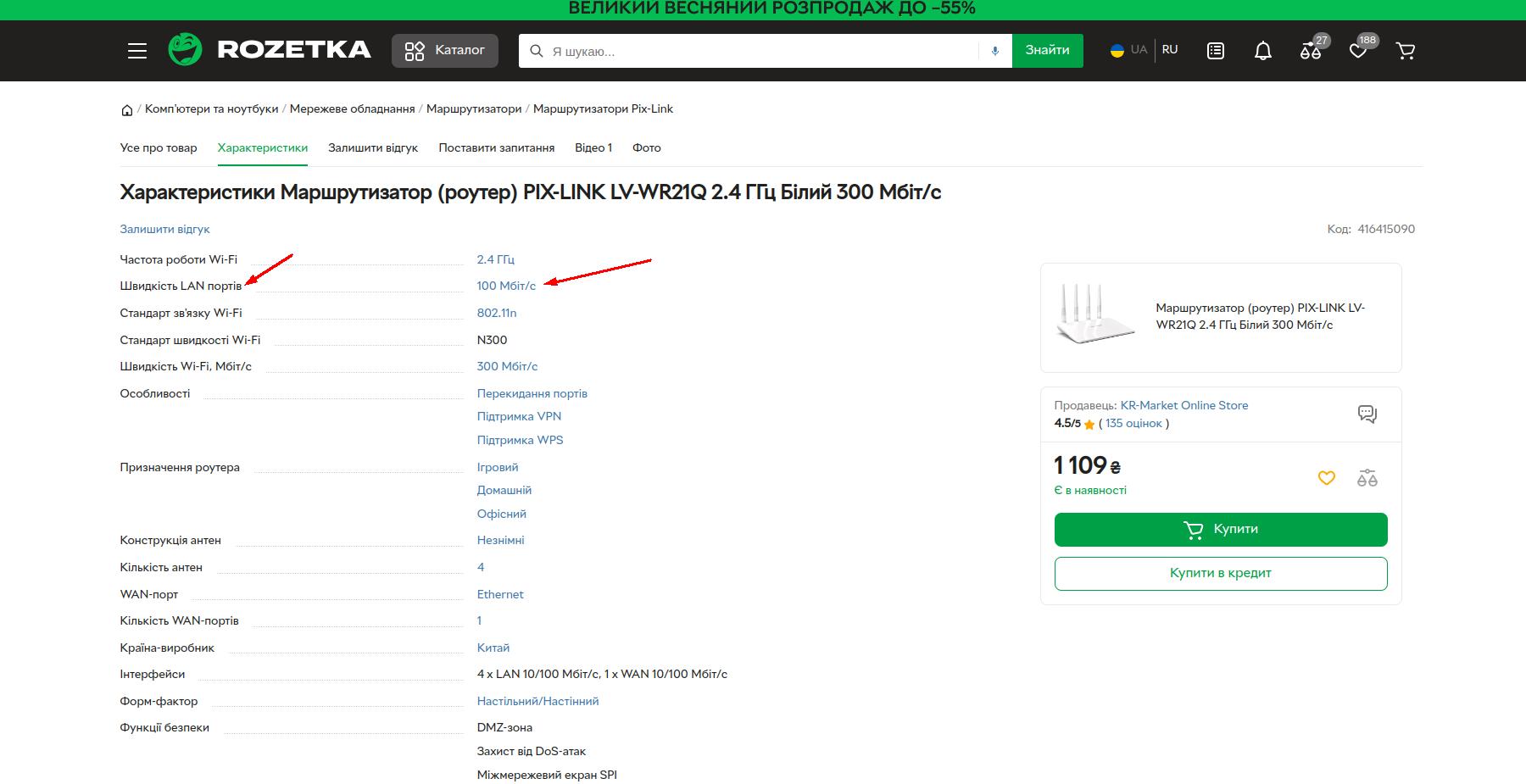Click the Знайти search button
The height and width of the screenshot is (784, 1526).
click(1048, 51)
